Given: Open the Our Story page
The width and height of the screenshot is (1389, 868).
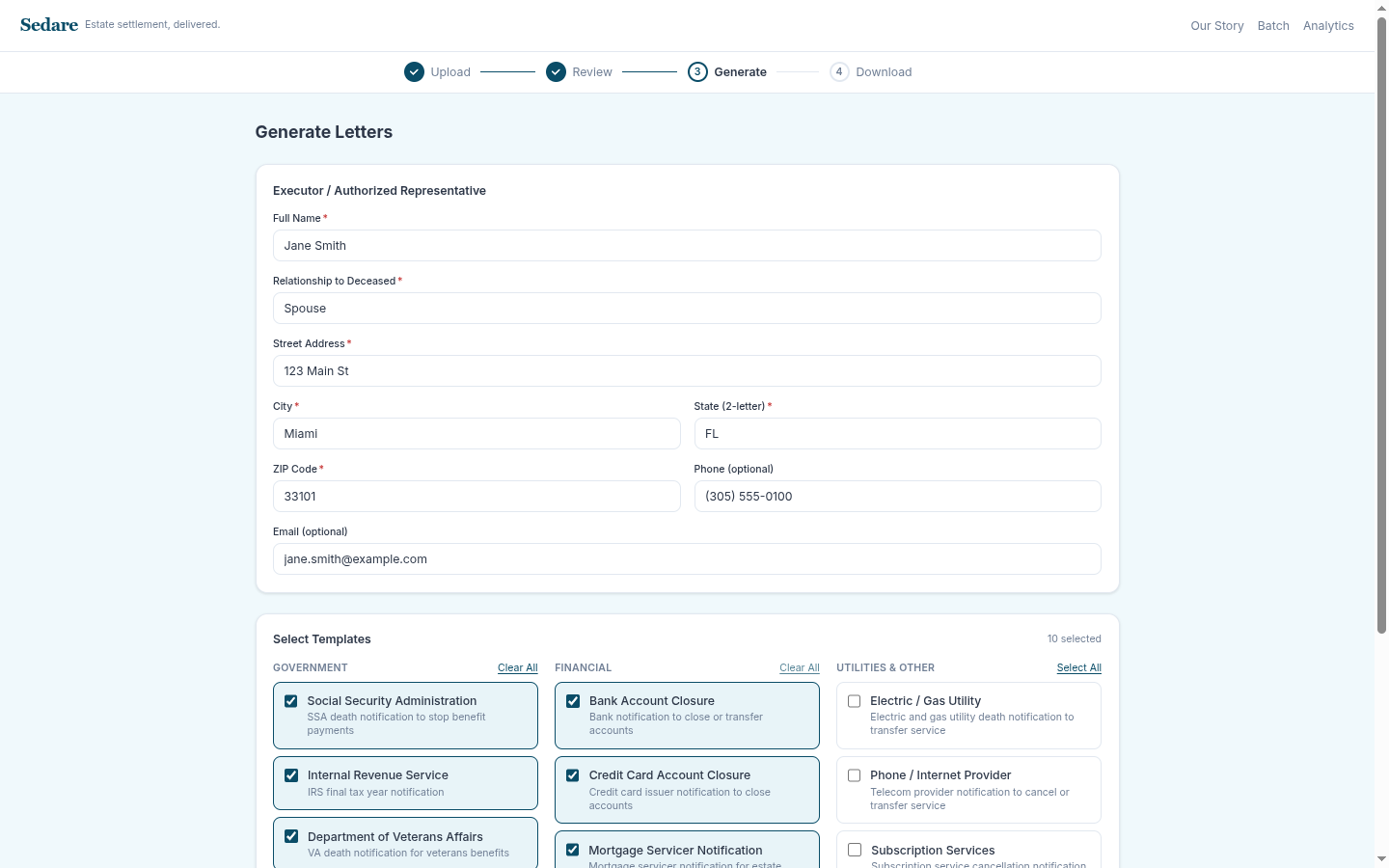Looking at the screenshot, I should click(x=1216, y=26).
